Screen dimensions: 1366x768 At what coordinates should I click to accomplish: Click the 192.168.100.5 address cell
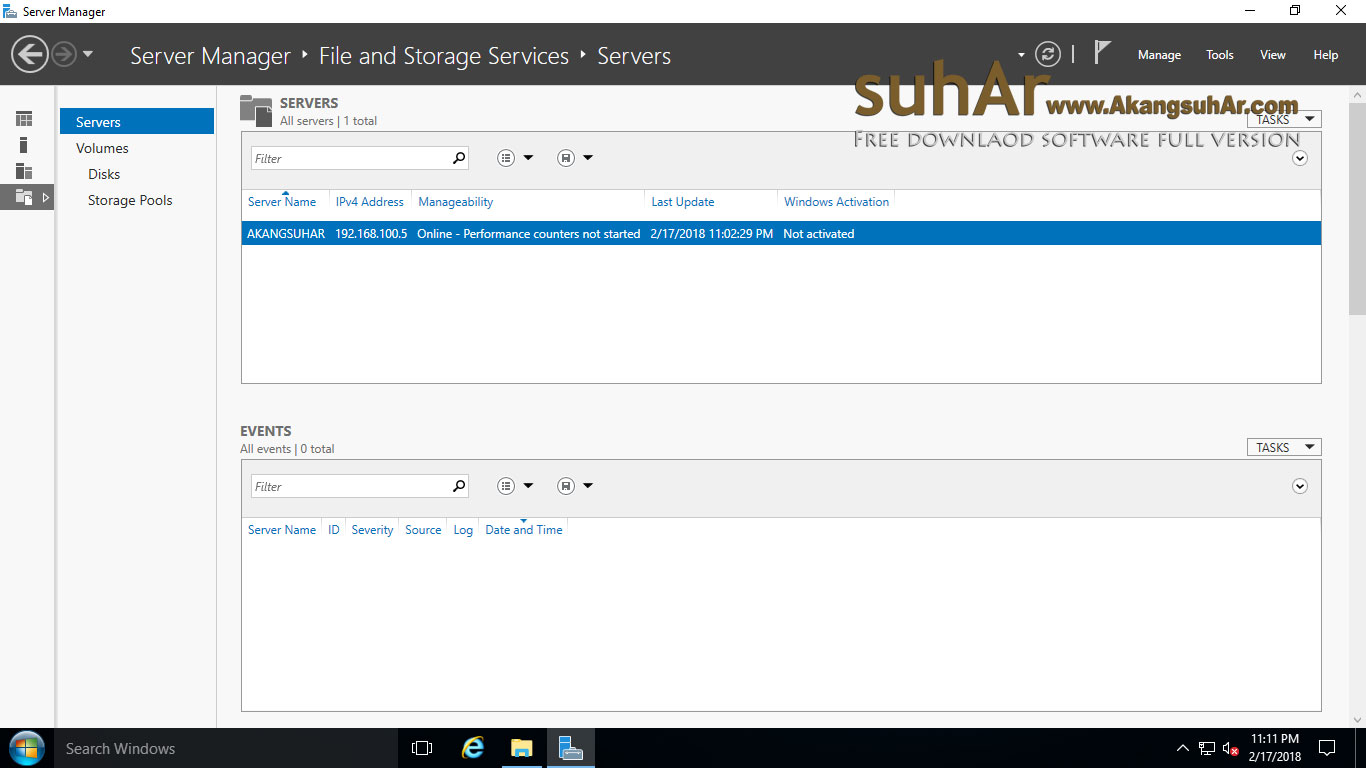(371, 234)
